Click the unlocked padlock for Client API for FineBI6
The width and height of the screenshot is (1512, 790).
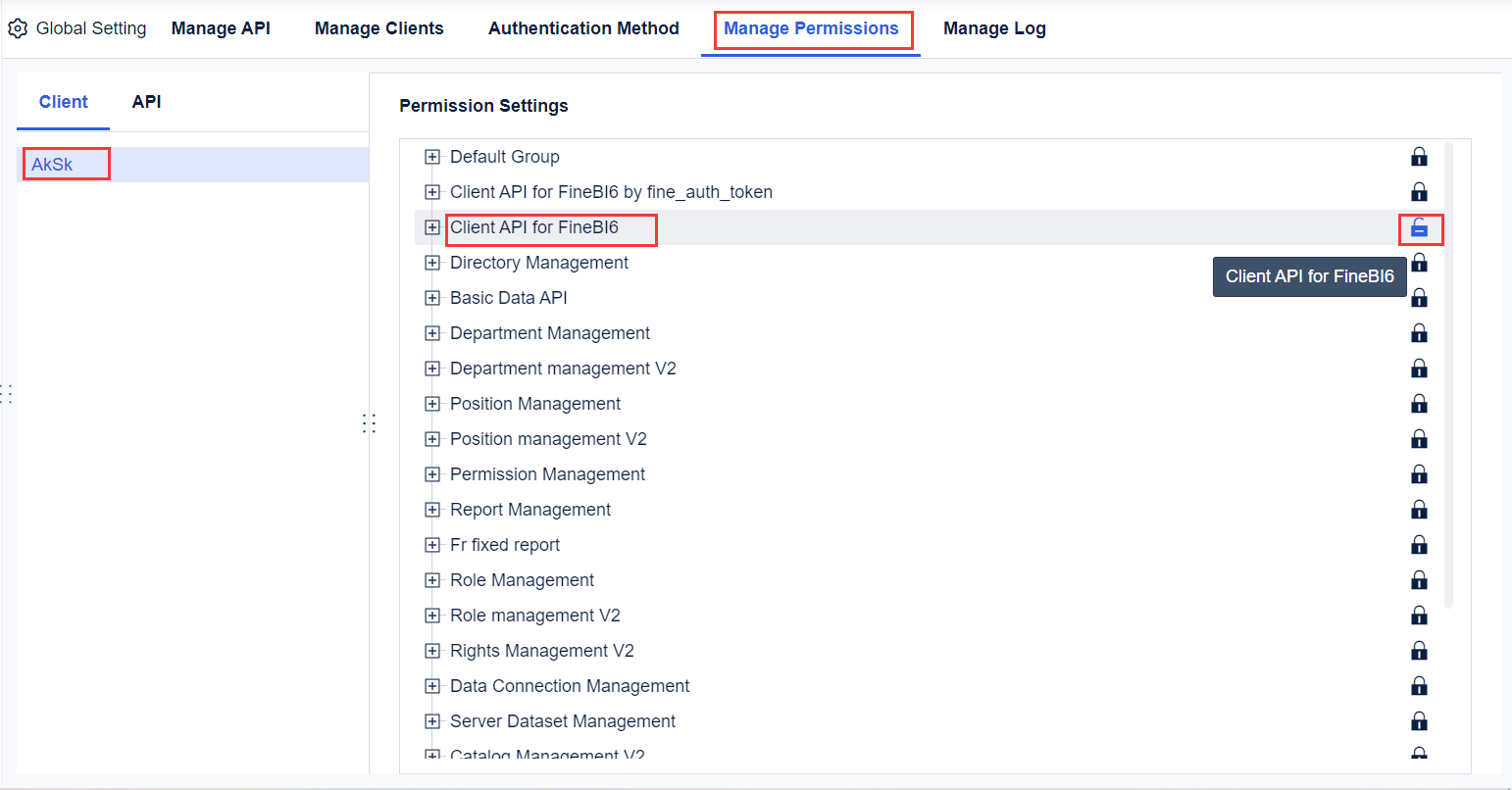[x=1420, y=227]
